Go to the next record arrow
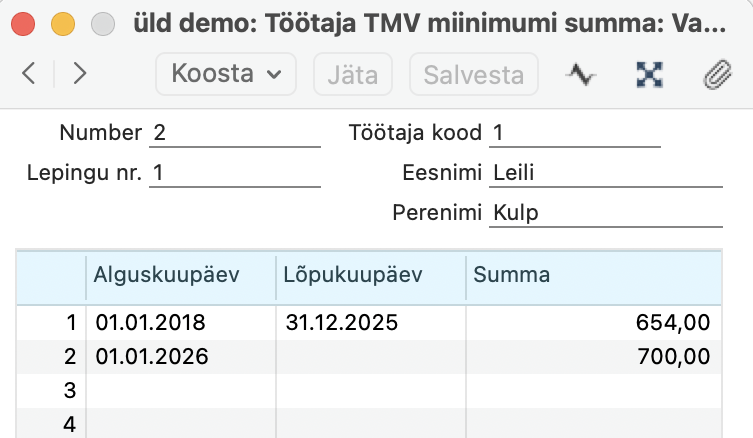 [x=80, y=73]
